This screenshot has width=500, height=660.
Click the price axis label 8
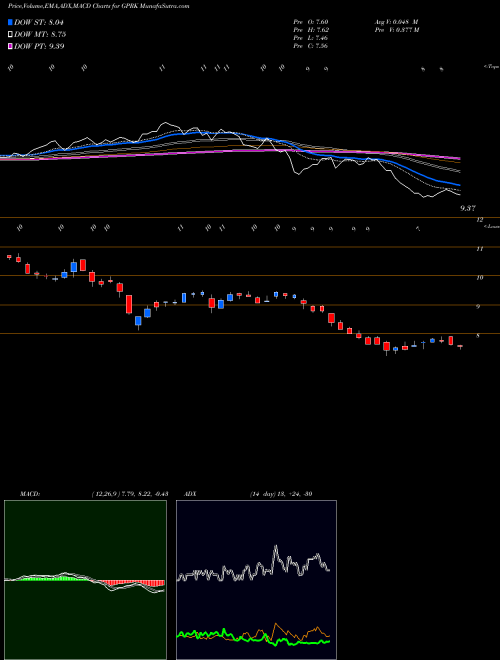pos(478,336)
